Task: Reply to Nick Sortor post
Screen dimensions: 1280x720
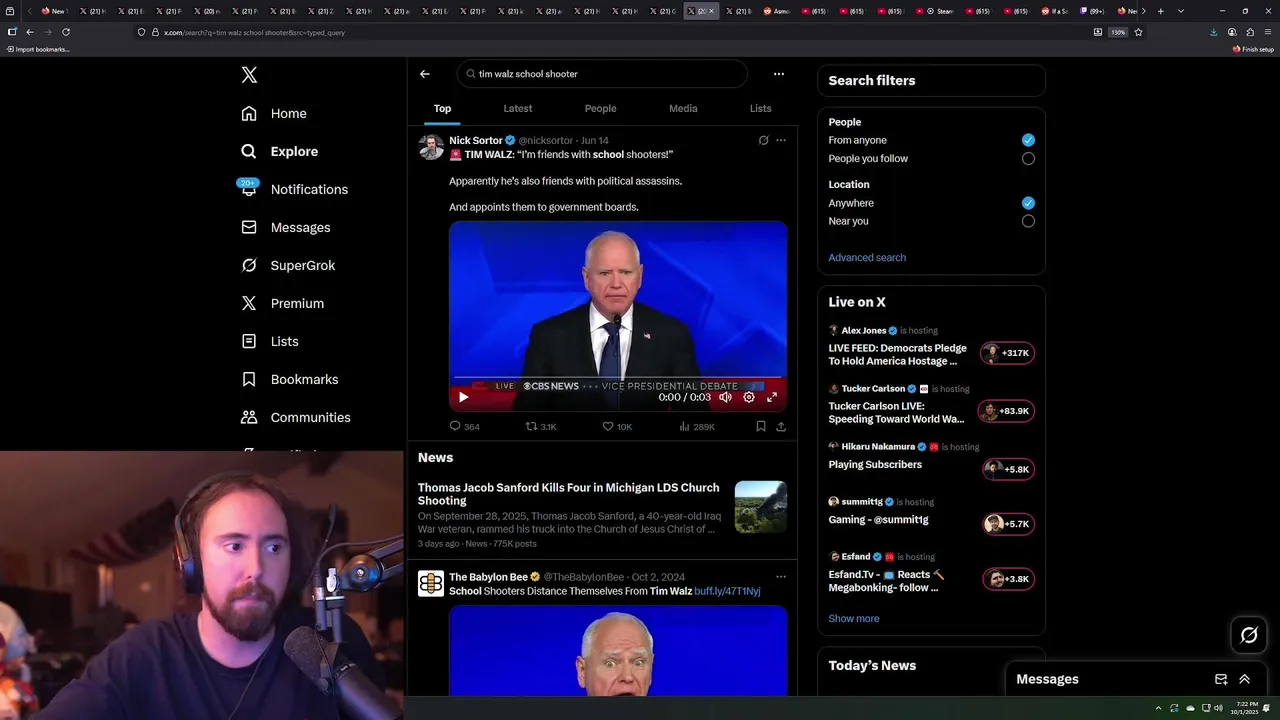Action: point(465,426)
